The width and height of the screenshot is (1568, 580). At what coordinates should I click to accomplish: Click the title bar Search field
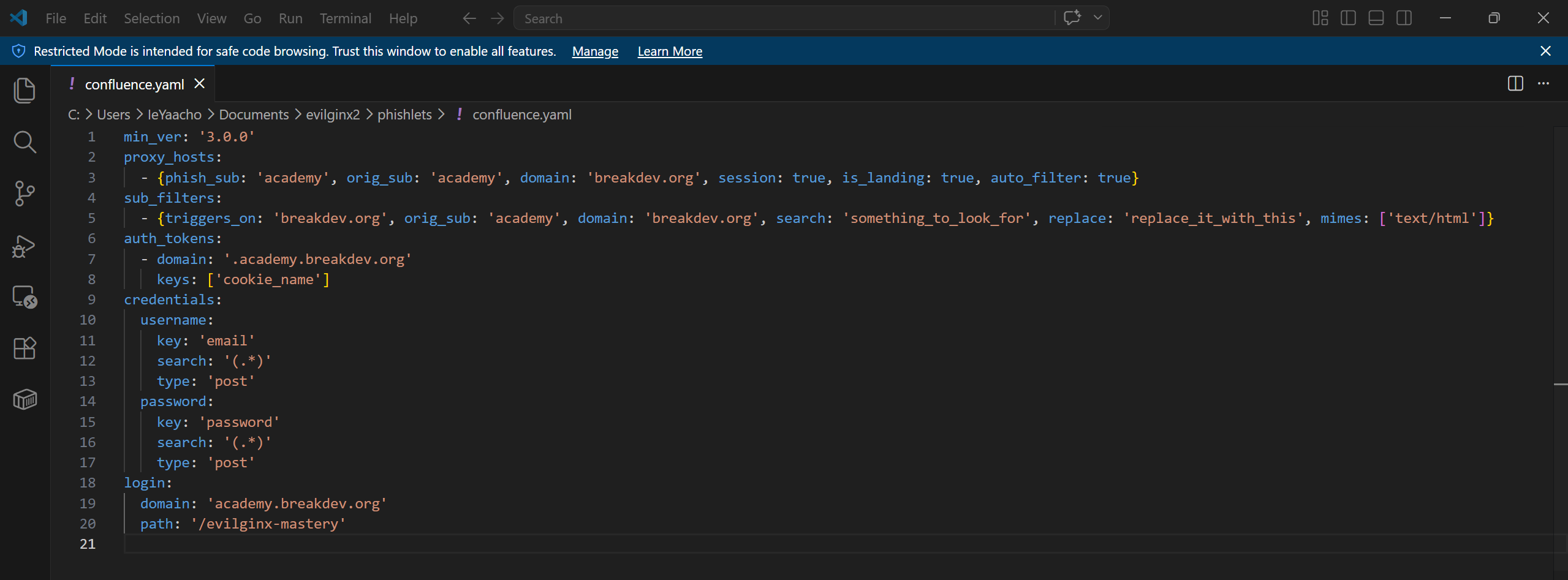coord(784,18)
